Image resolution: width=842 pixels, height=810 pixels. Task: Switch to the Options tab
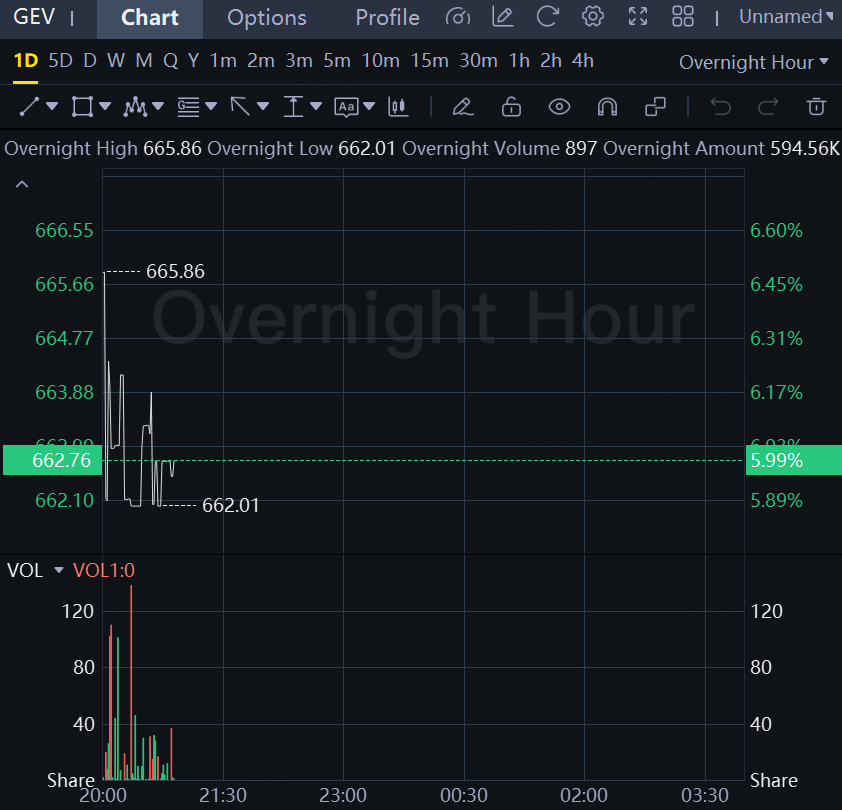[x=267, y=18]
